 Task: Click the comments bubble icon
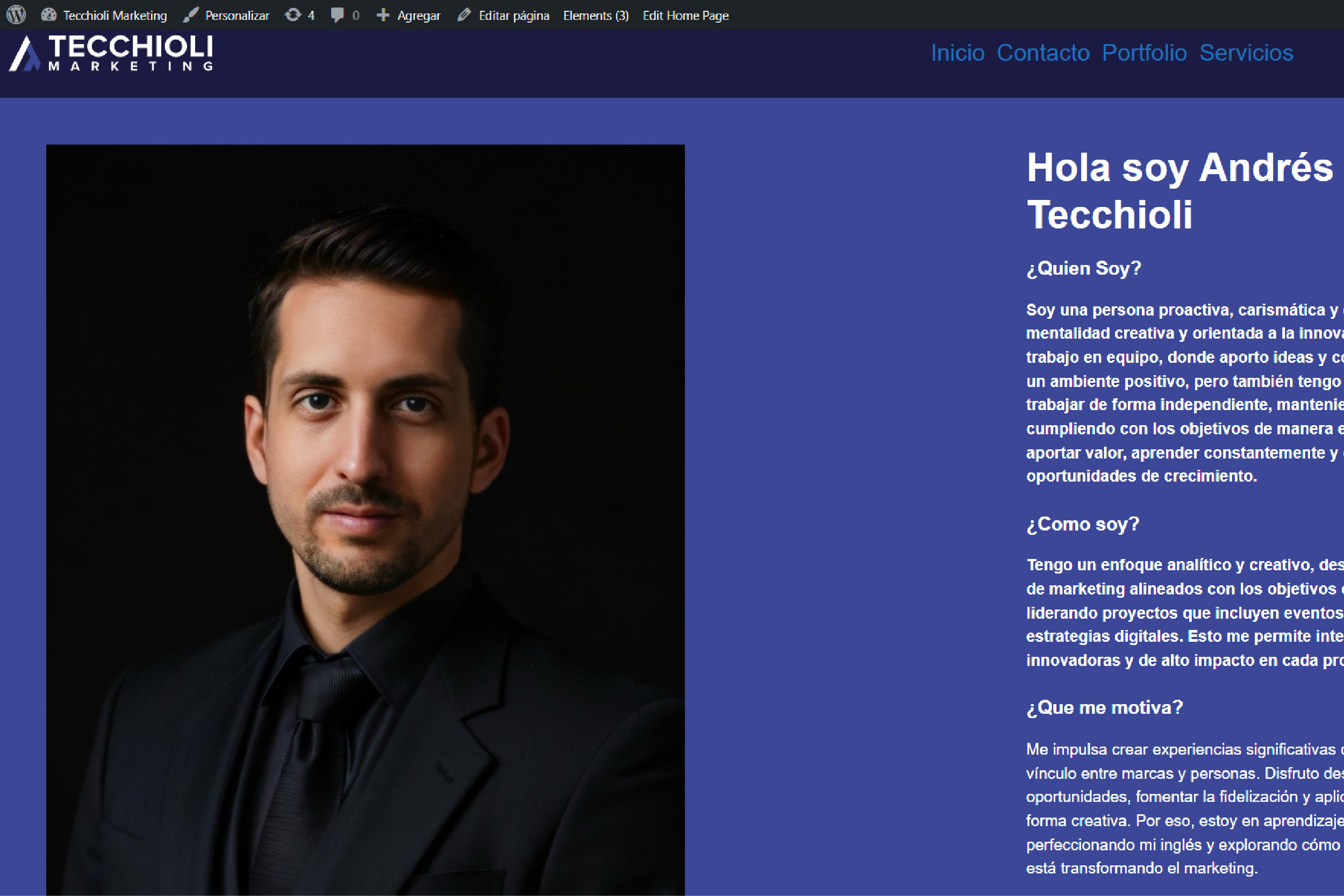click(x=337, y=15)
